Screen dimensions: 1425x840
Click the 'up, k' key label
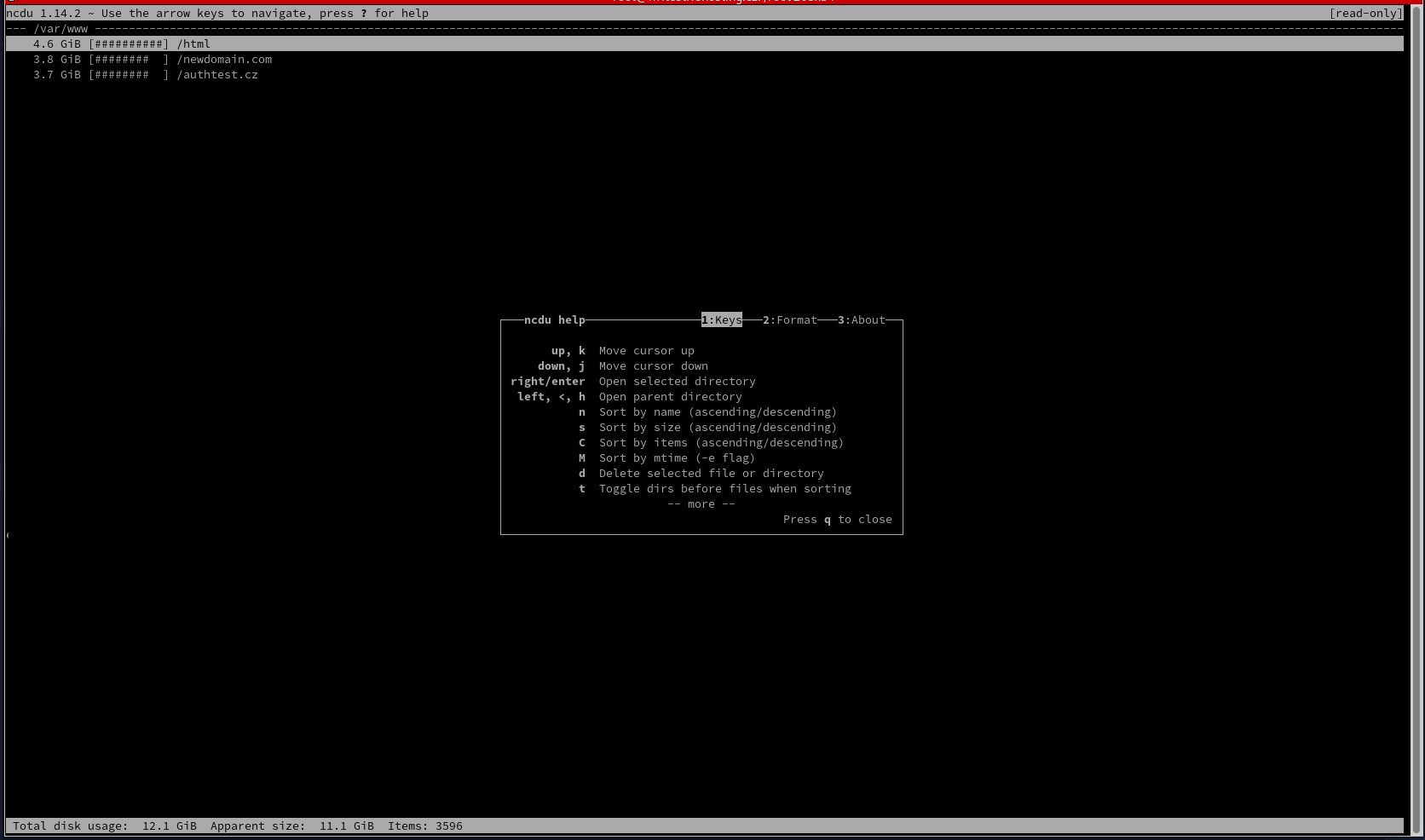click(x=568, y=350)
